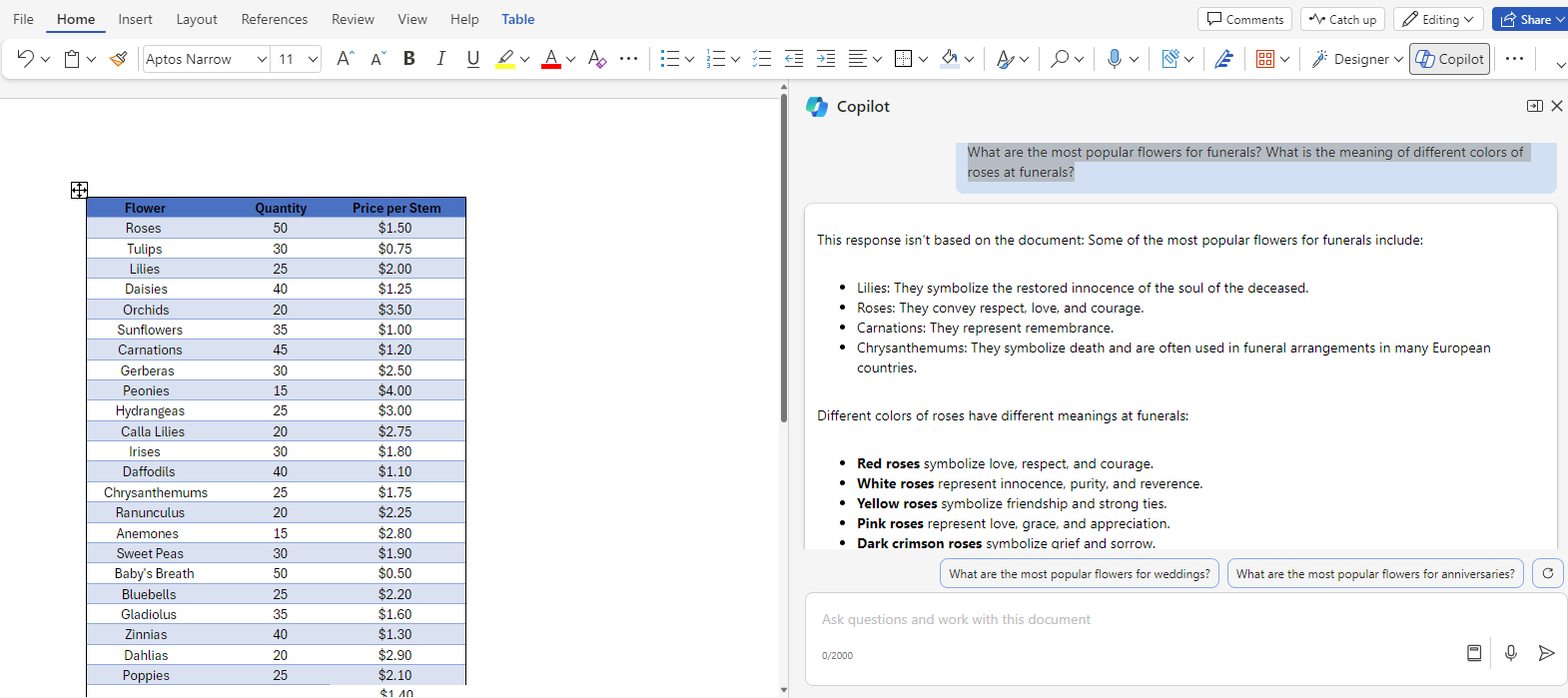Screen dimensions: 1568x698
Task: Select the Format Painter brush
Action: [118, 59]
